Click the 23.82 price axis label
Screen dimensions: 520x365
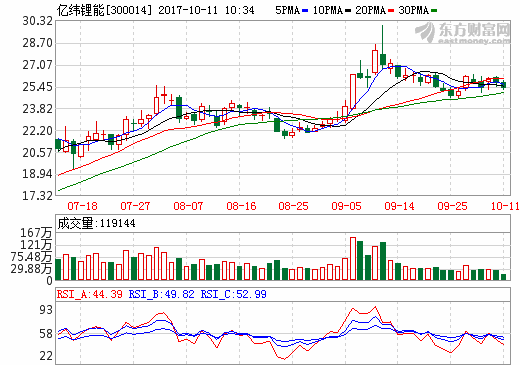click(38, 109)
